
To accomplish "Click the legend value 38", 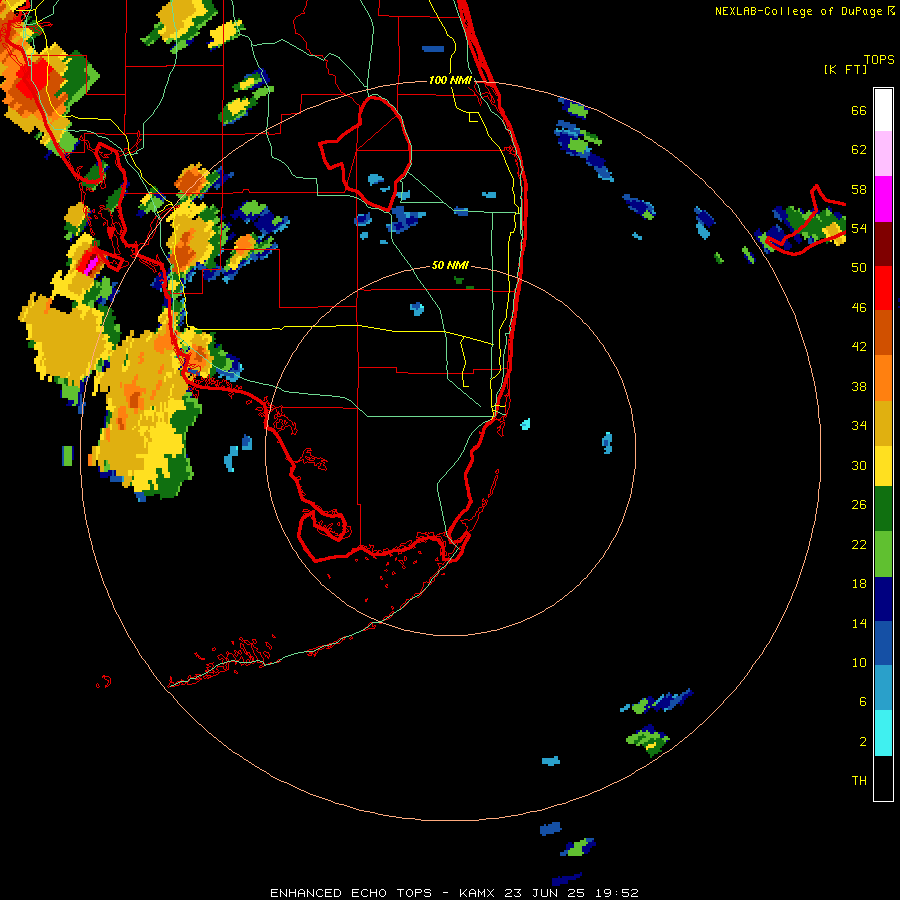I will (859, 386).
